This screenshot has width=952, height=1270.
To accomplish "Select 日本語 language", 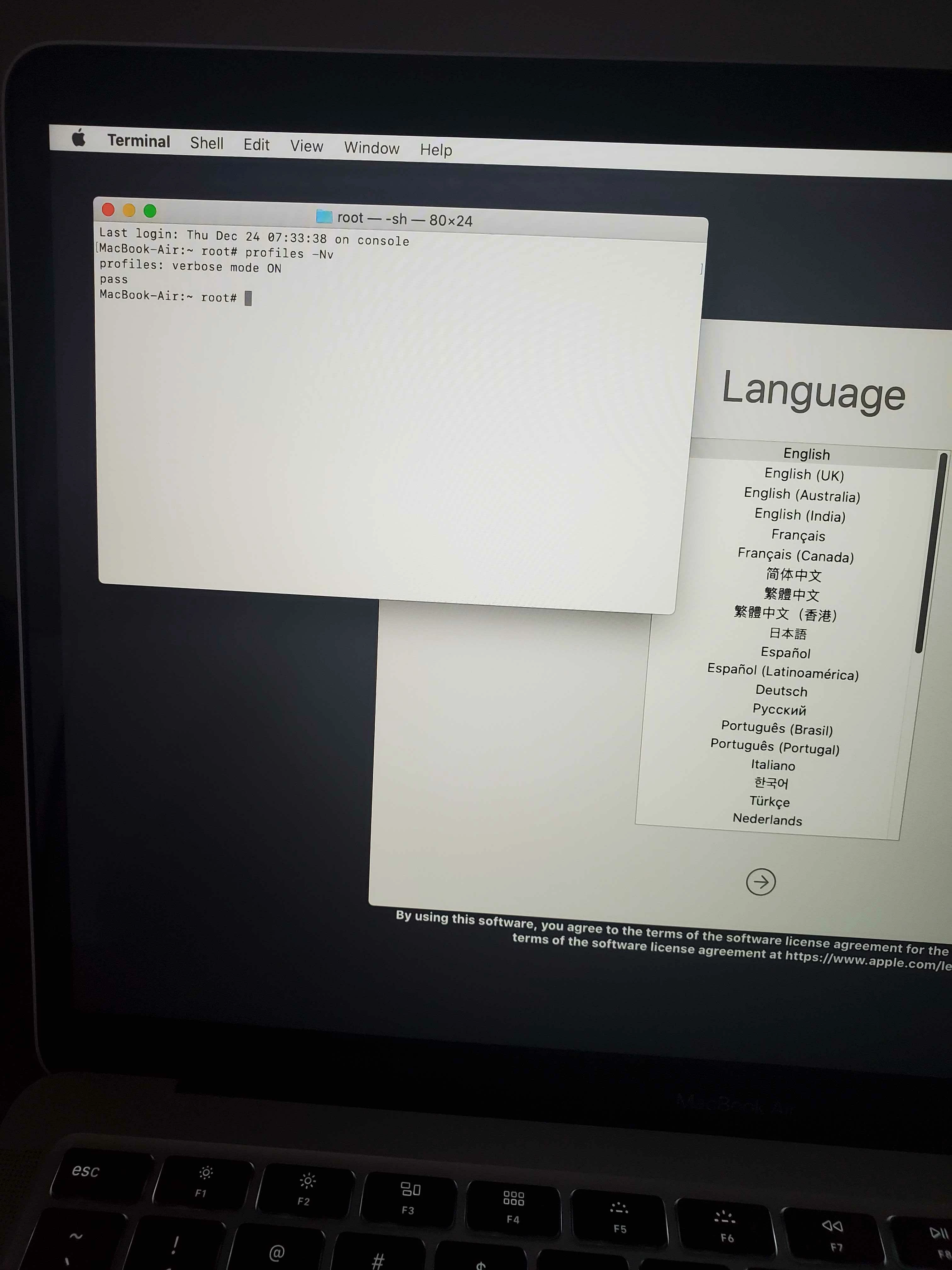I will [787, 633].
